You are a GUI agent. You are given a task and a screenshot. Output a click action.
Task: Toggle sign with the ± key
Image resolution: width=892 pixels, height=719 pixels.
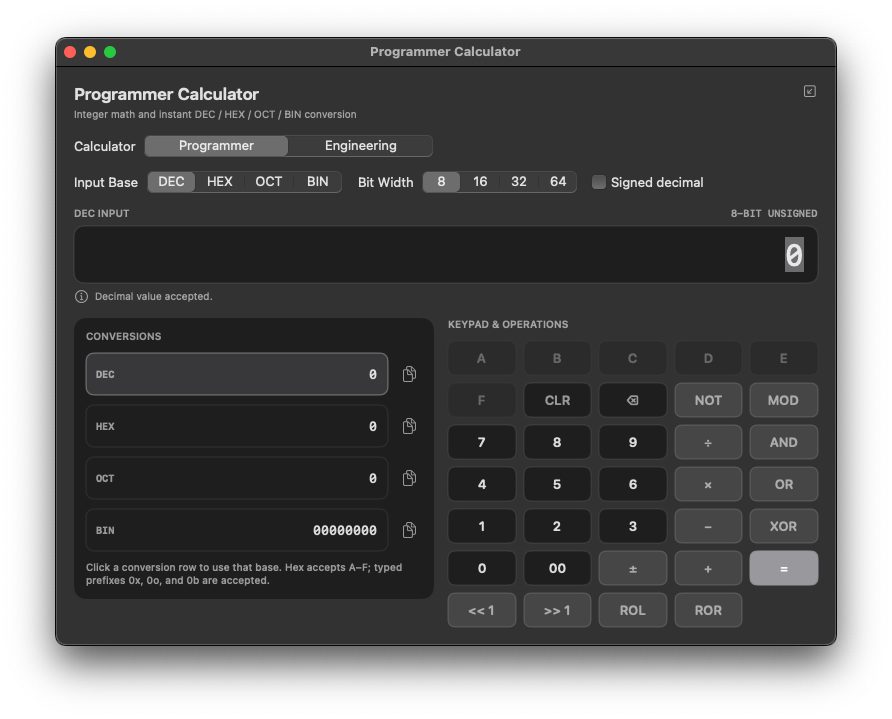point(633,568)
